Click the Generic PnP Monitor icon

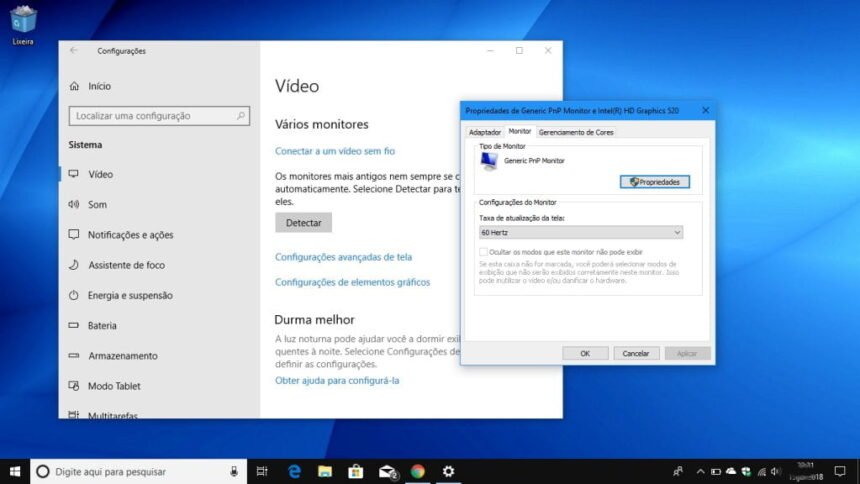pyautogui.click(x=488, y=161)
